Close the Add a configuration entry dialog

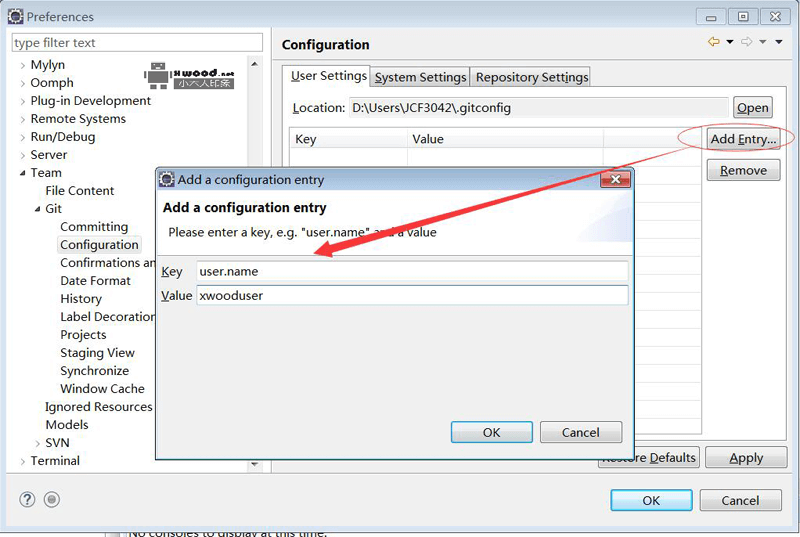615,179
